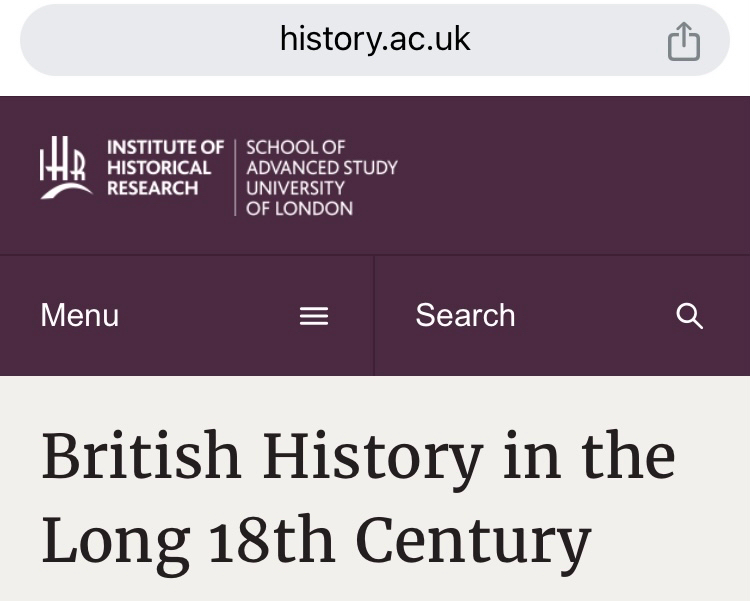Select the Institute of Historical Research wordmark
This screenshot has height=601, width=750.
point(165,168)
